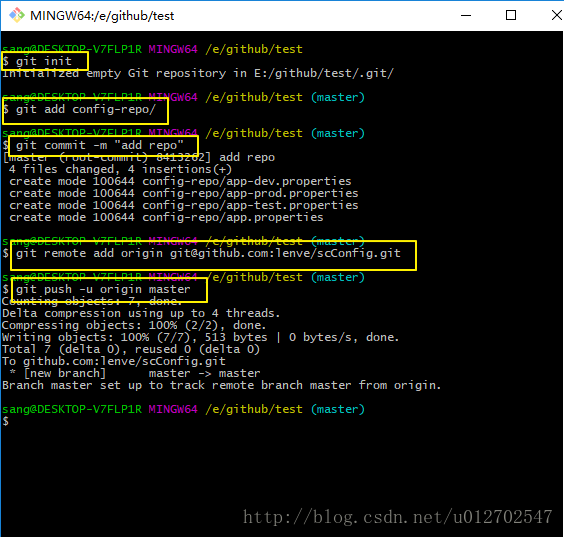The width and height of the screenshot is (564, 537).
Task: Click the '4 files changed, 4 insertions(+)' line
Action: [x=120, y=169]
